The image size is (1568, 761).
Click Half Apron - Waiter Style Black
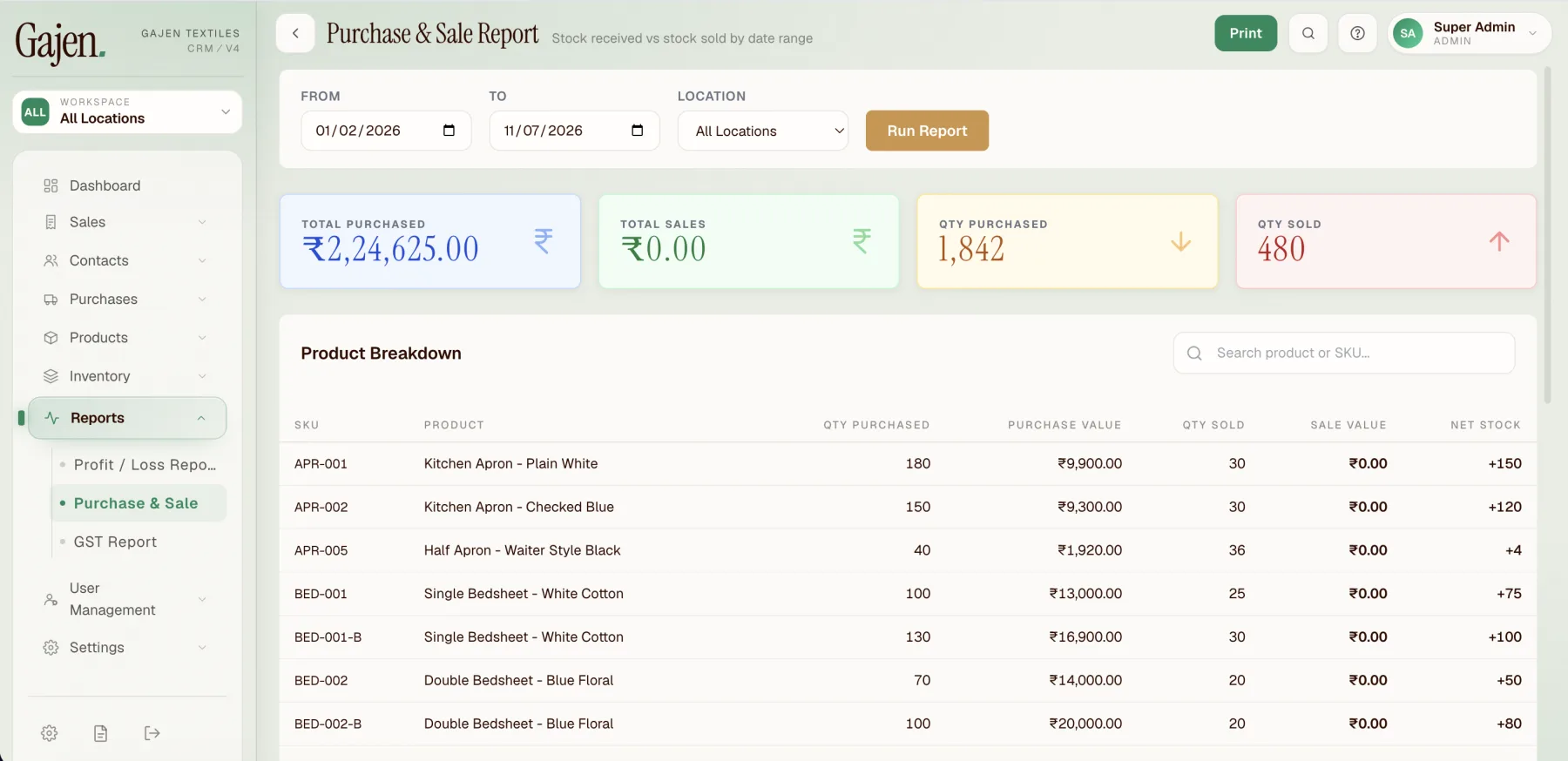(x=523, y=550)
